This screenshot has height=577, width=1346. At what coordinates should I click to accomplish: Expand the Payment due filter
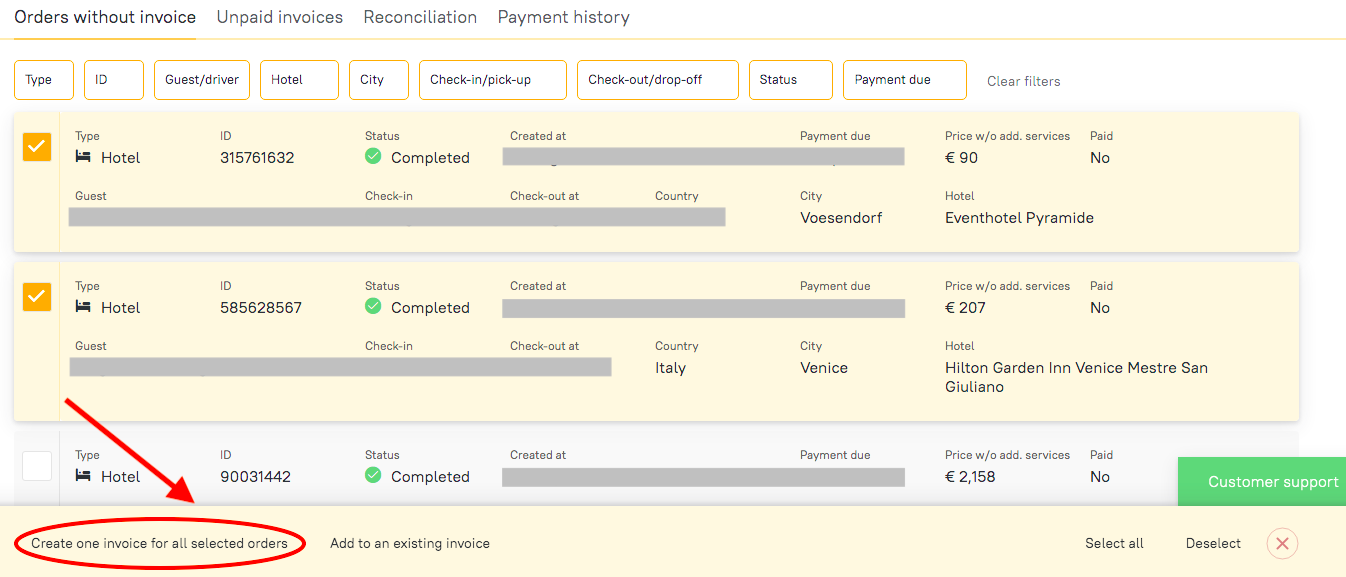(x=904, y=80)
